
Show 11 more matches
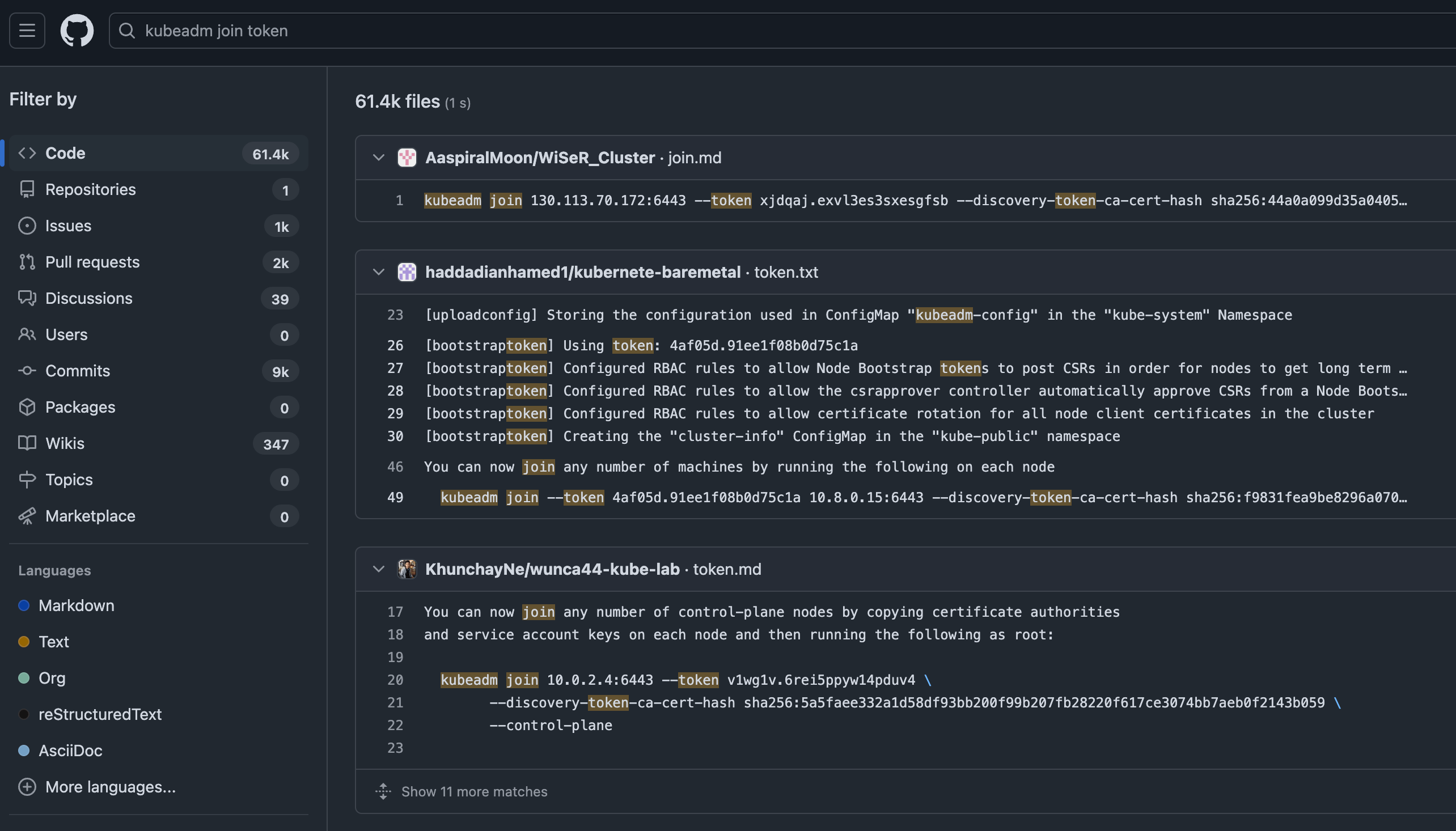click(x=473, y=792)
